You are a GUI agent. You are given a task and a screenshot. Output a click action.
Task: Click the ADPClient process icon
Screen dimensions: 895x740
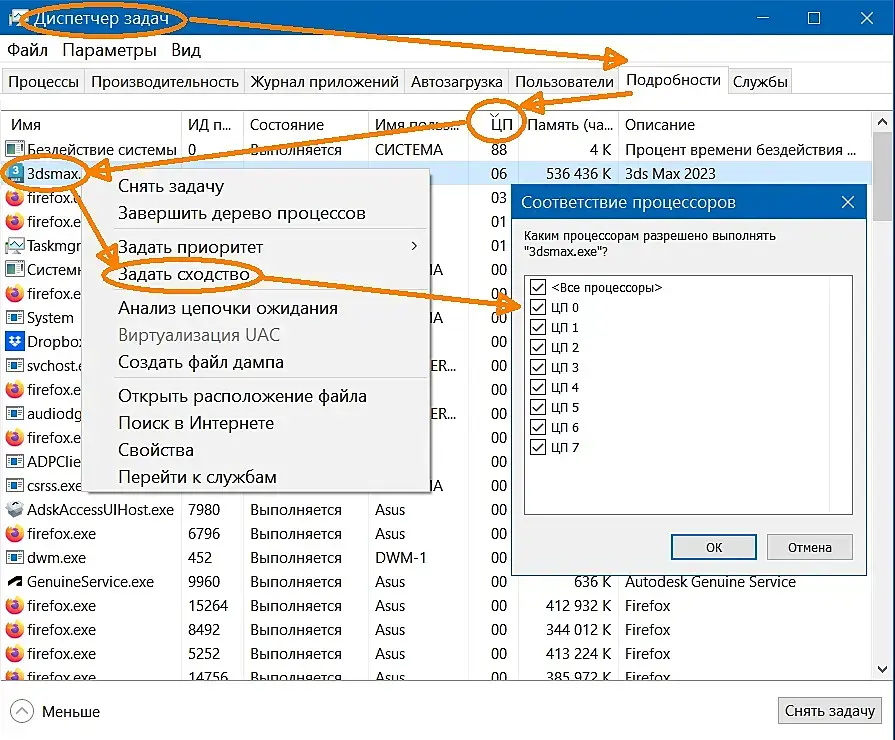15,461
